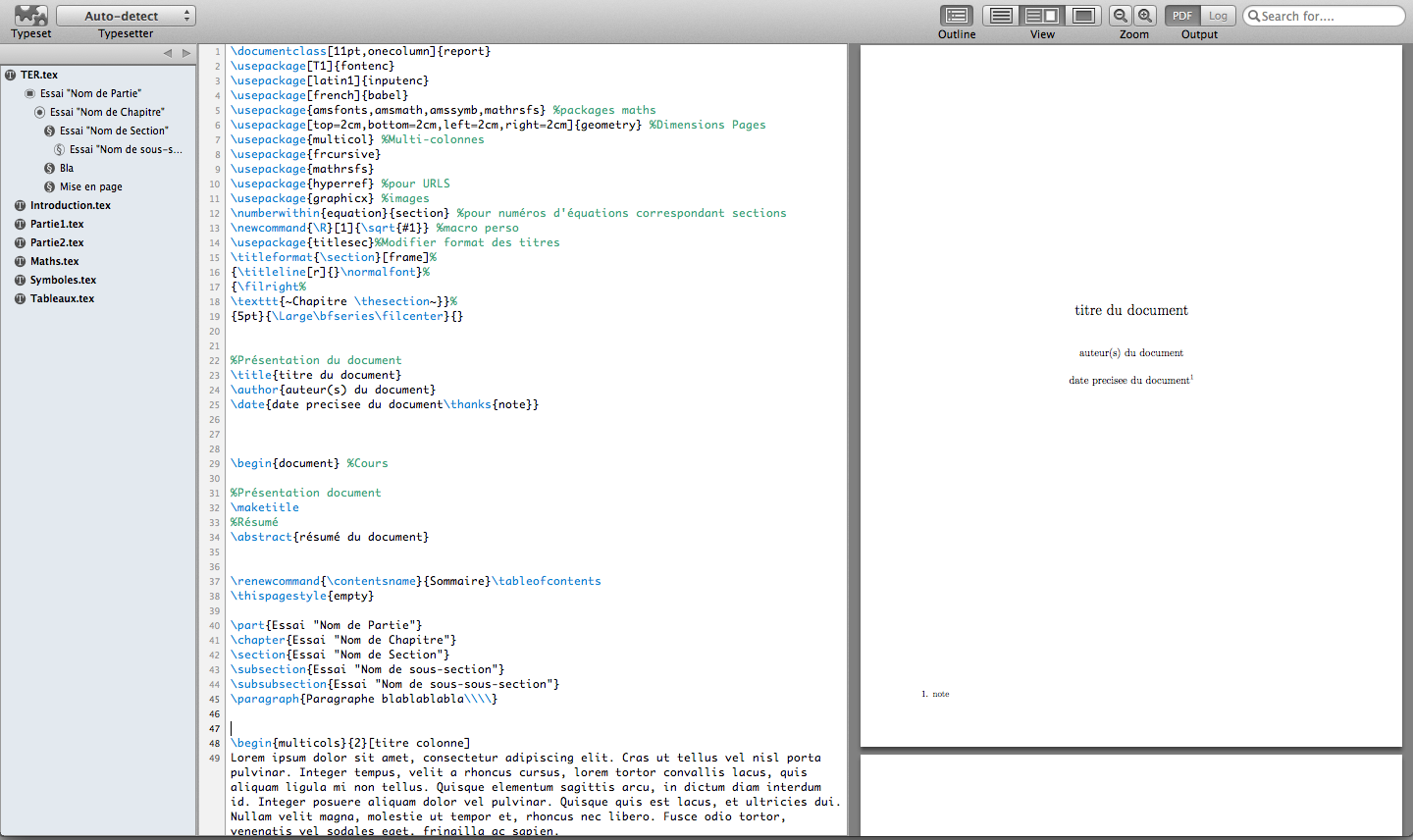
Task: Click section icon beside Mise en page
Action: pos(49,186)
